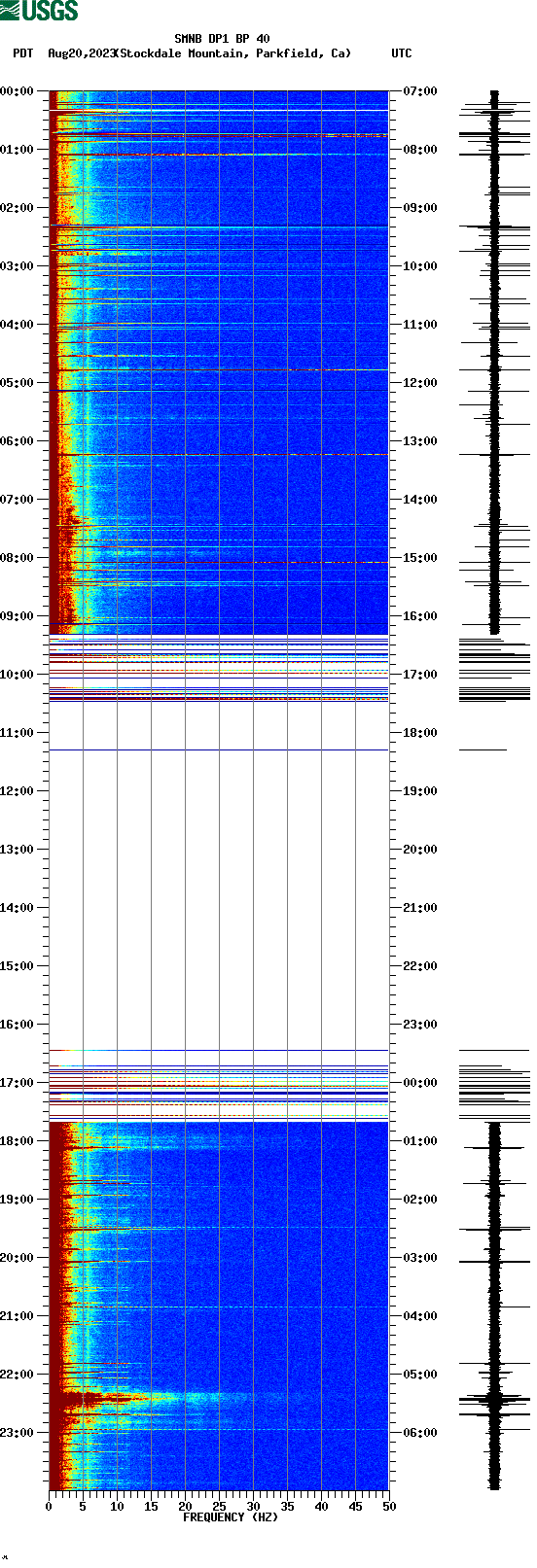
Task: Click the 'SMNB DP1 BP 40' title
Action: (x=222, y=40)
